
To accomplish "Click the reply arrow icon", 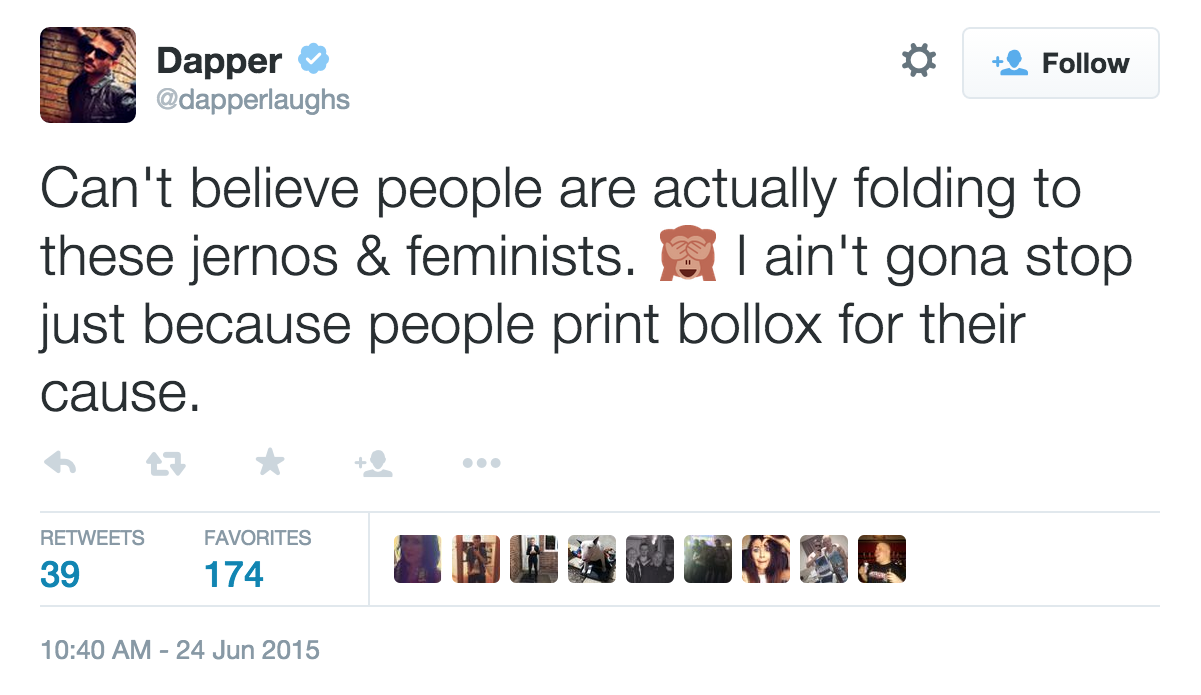I will pos(61,462).
